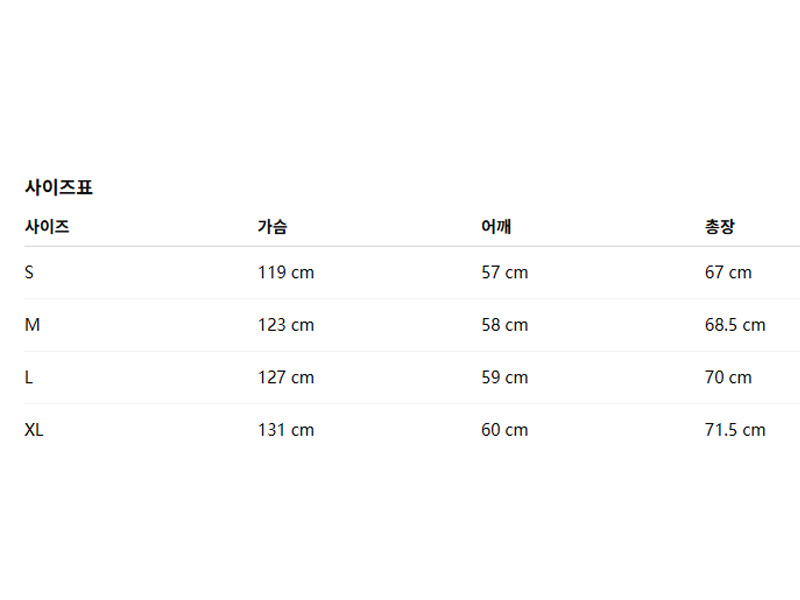Click the M size row label

coord(32,325)
